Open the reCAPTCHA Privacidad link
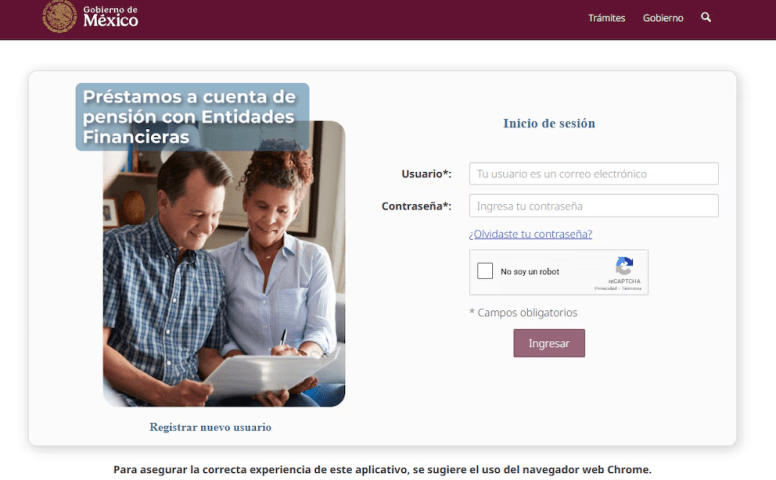This screenshot has width=776, height=480. point(605,288)
